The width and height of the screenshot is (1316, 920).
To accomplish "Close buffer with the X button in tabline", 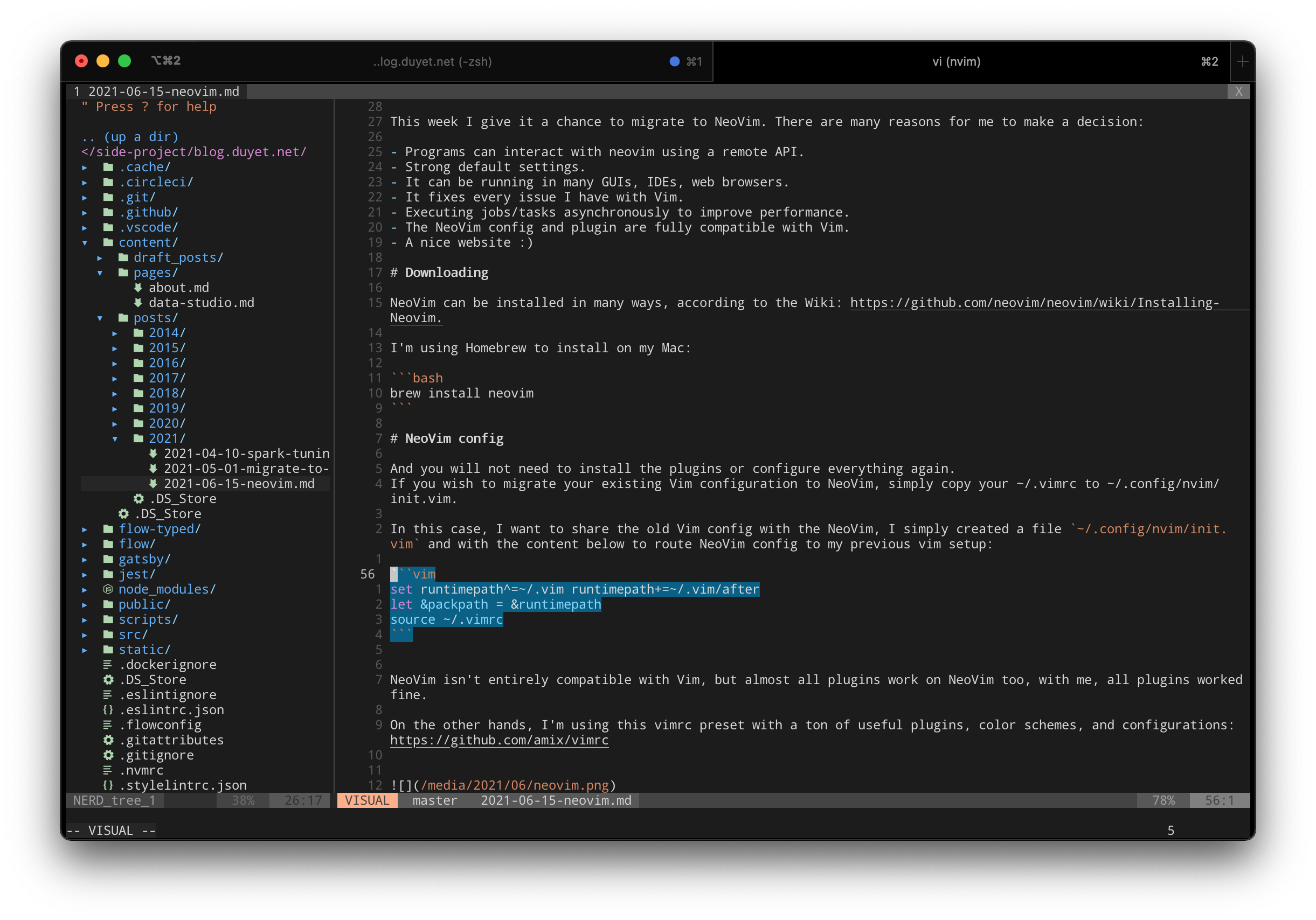I will [1238, 92].
